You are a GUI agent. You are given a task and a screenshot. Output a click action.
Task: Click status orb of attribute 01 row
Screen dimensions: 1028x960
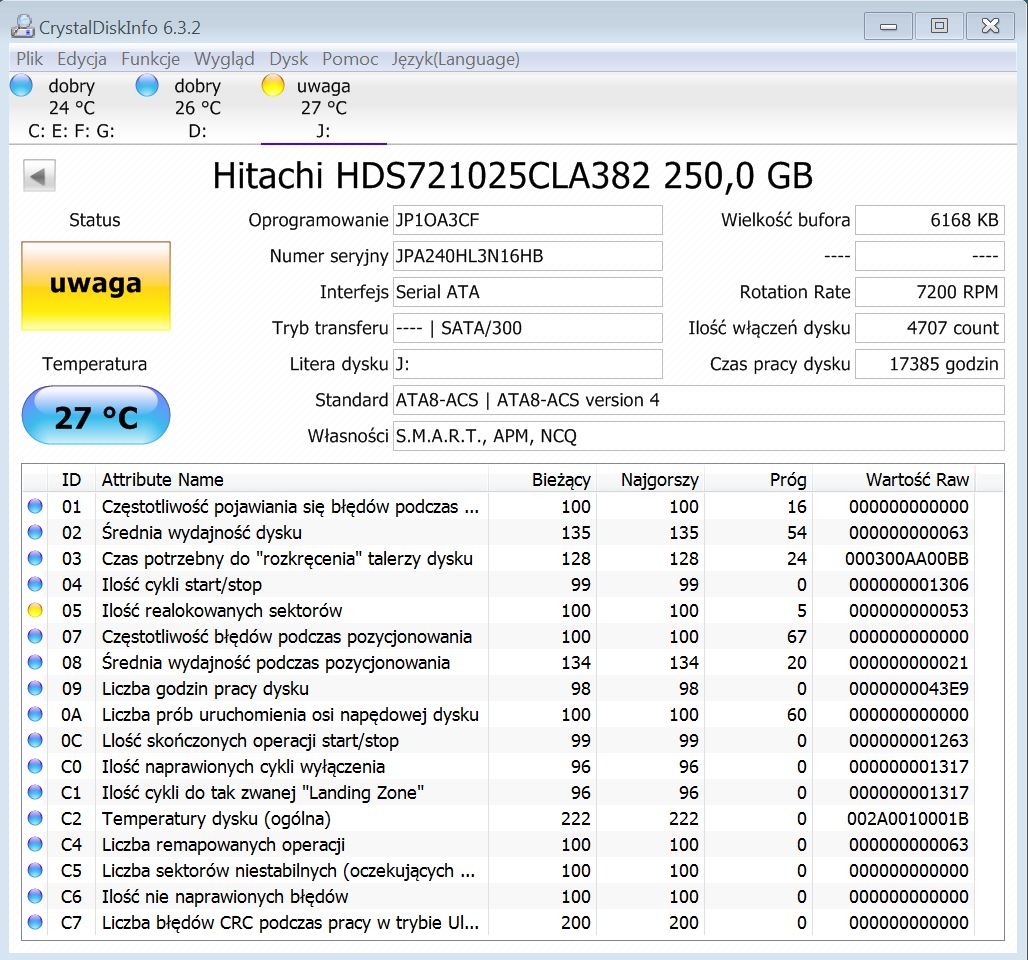point(35,506)
